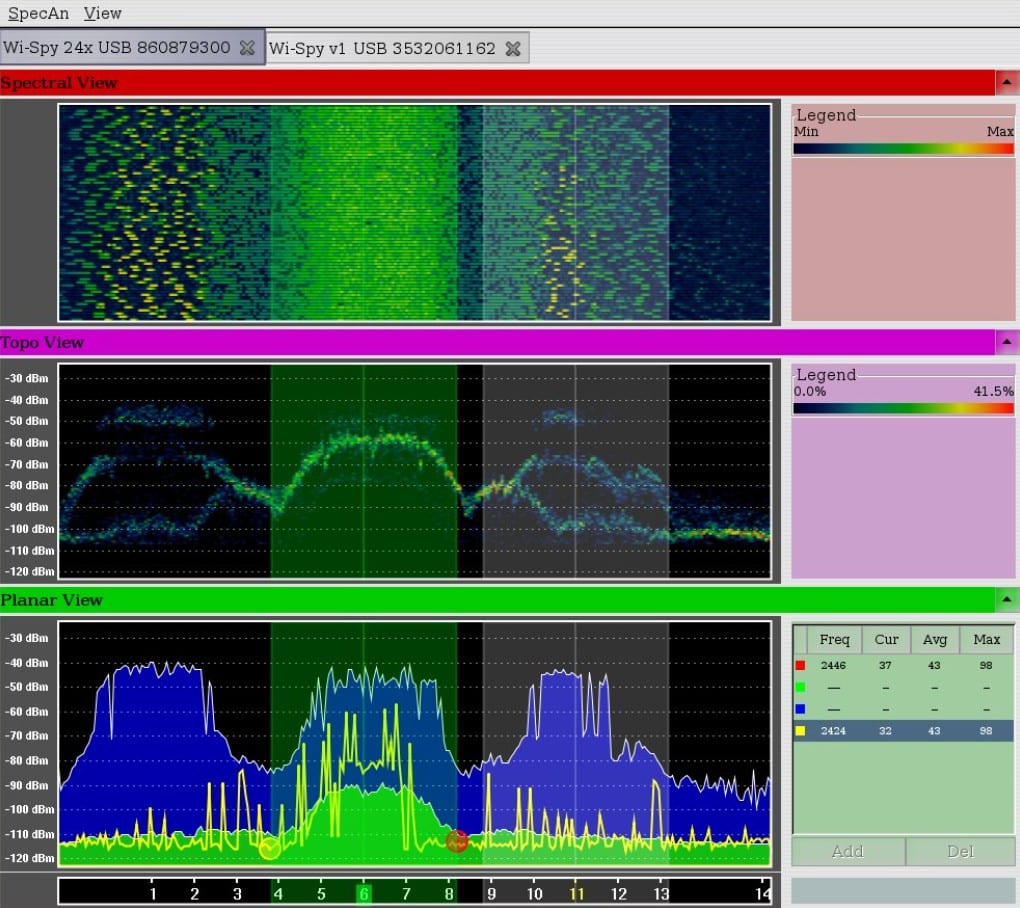Image resolution: width=1020 pixels, height=908 pixels.
Task: Collapse the Topo View panel
Action: [1007, 342]
